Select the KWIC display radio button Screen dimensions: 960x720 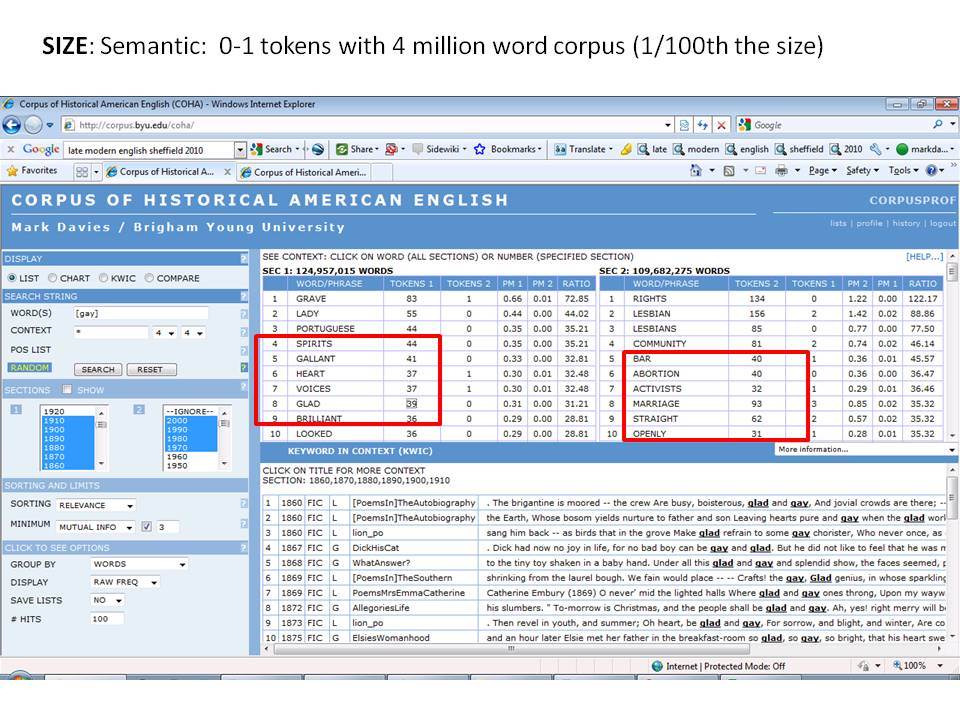[x=103, y=278]
